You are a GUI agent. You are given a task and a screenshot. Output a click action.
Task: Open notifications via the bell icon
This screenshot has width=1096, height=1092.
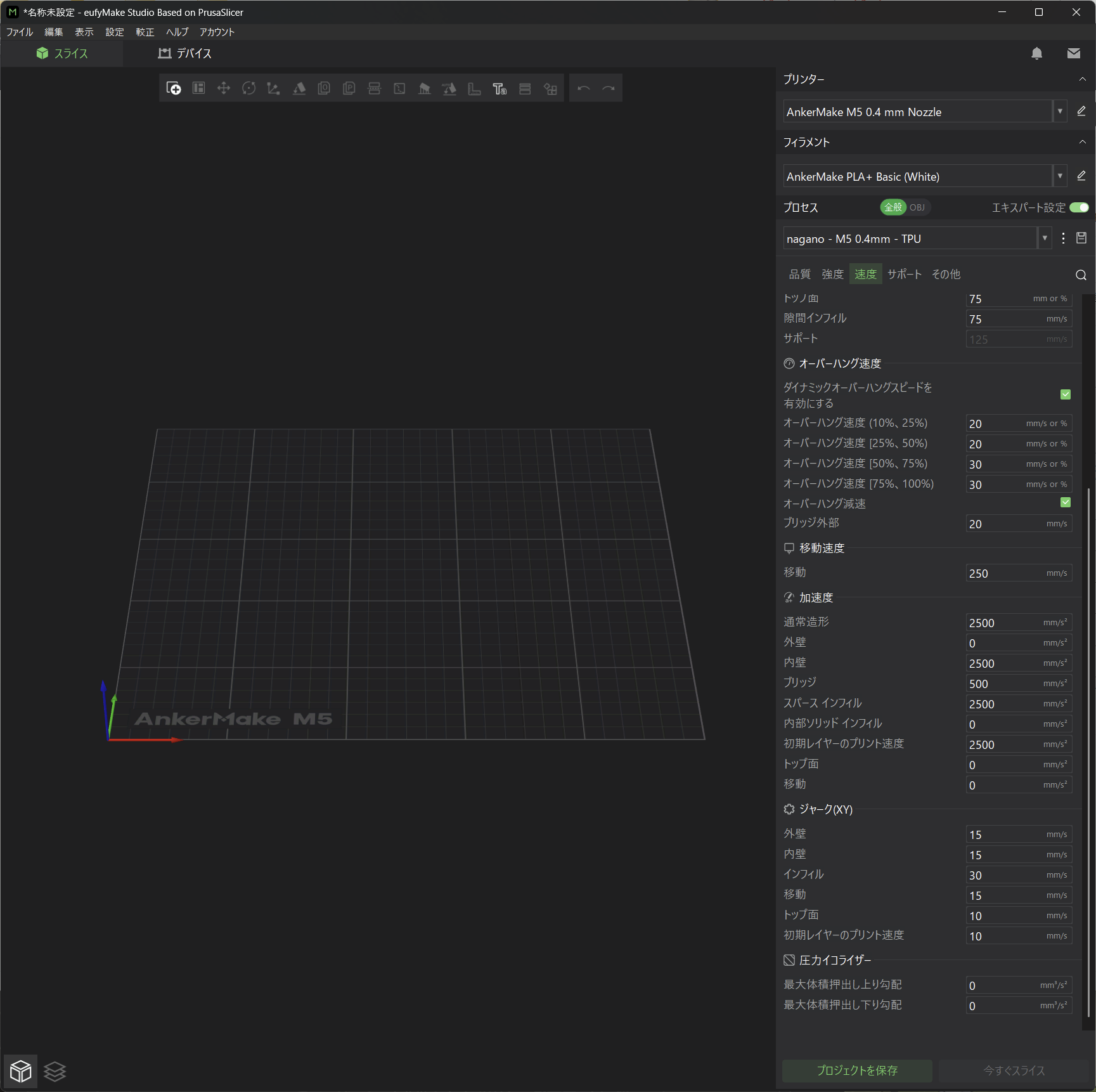click(x=1036, y=53)
